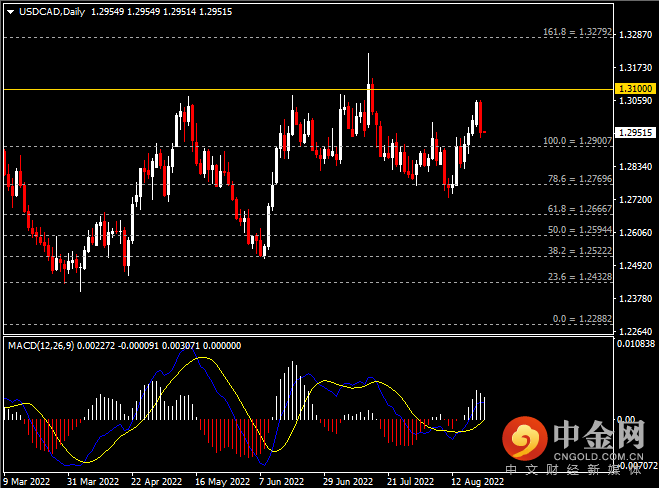Click the triangle arrow before USDCAD,Daily
The width and height of the screenshot is (659, 488).
click(8, 10)
